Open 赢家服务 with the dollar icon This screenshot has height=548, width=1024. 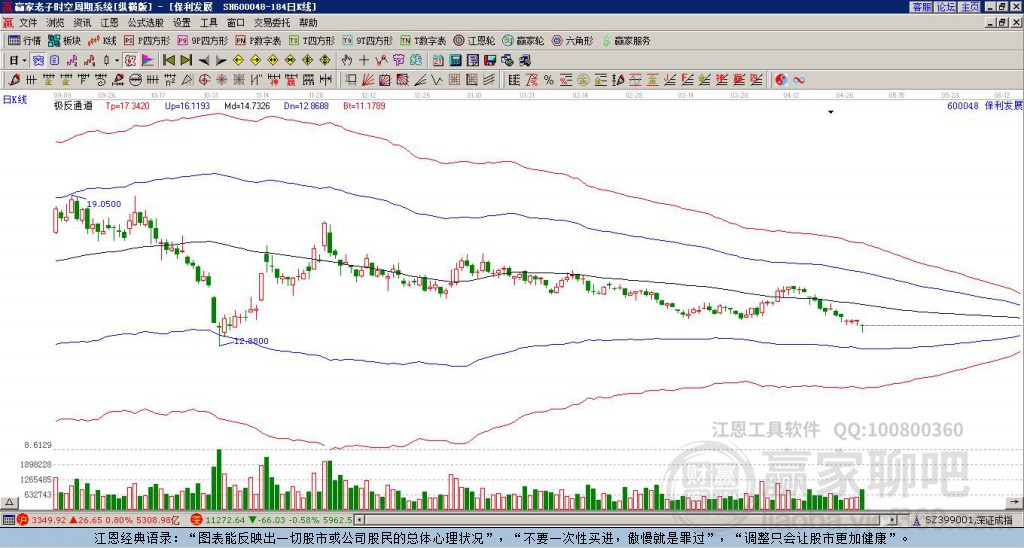(x=626, y=40)
